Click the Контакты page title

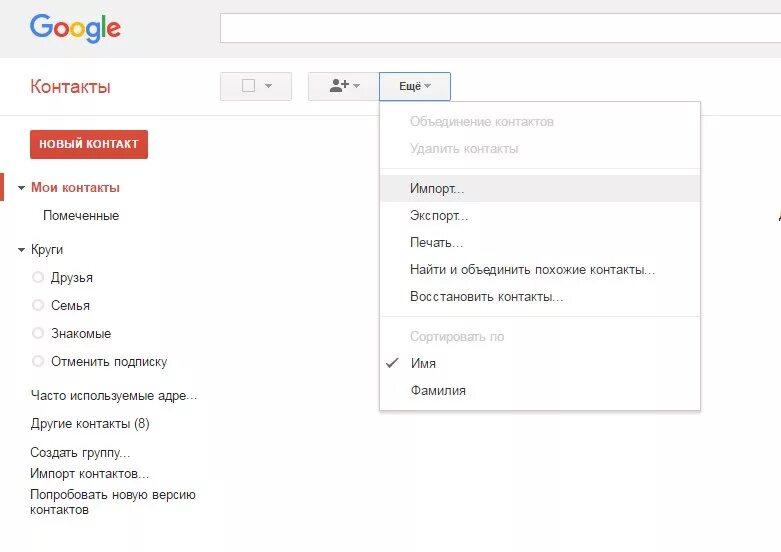[x=70, y=86]
